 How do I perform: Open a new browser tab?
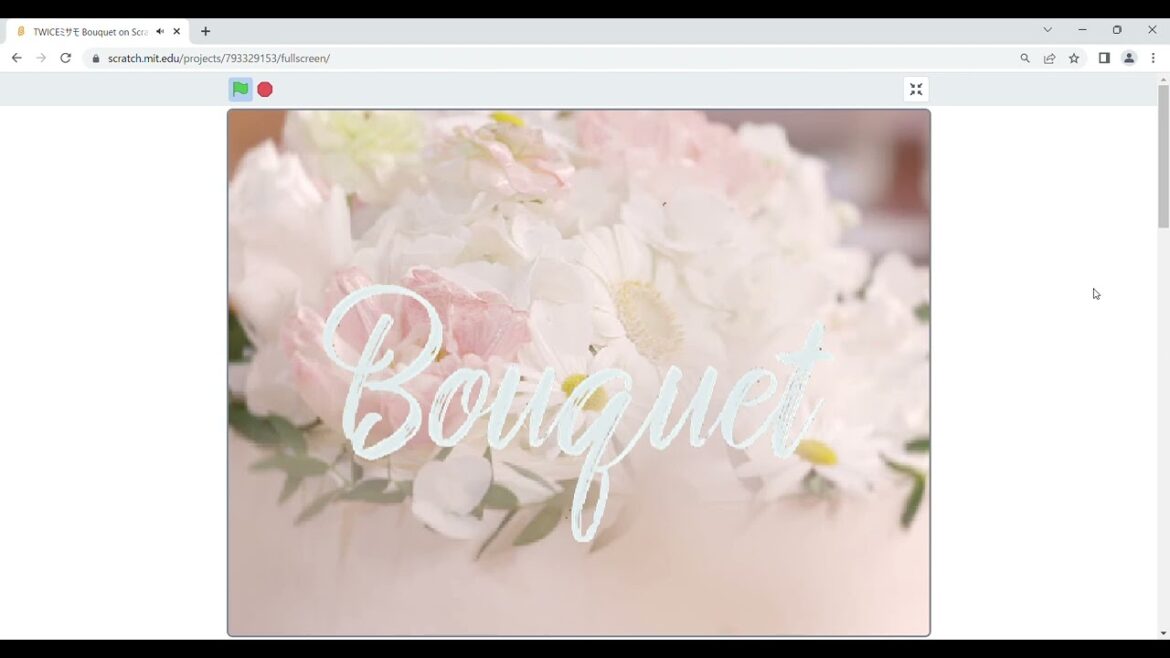[x=206, y=32]
